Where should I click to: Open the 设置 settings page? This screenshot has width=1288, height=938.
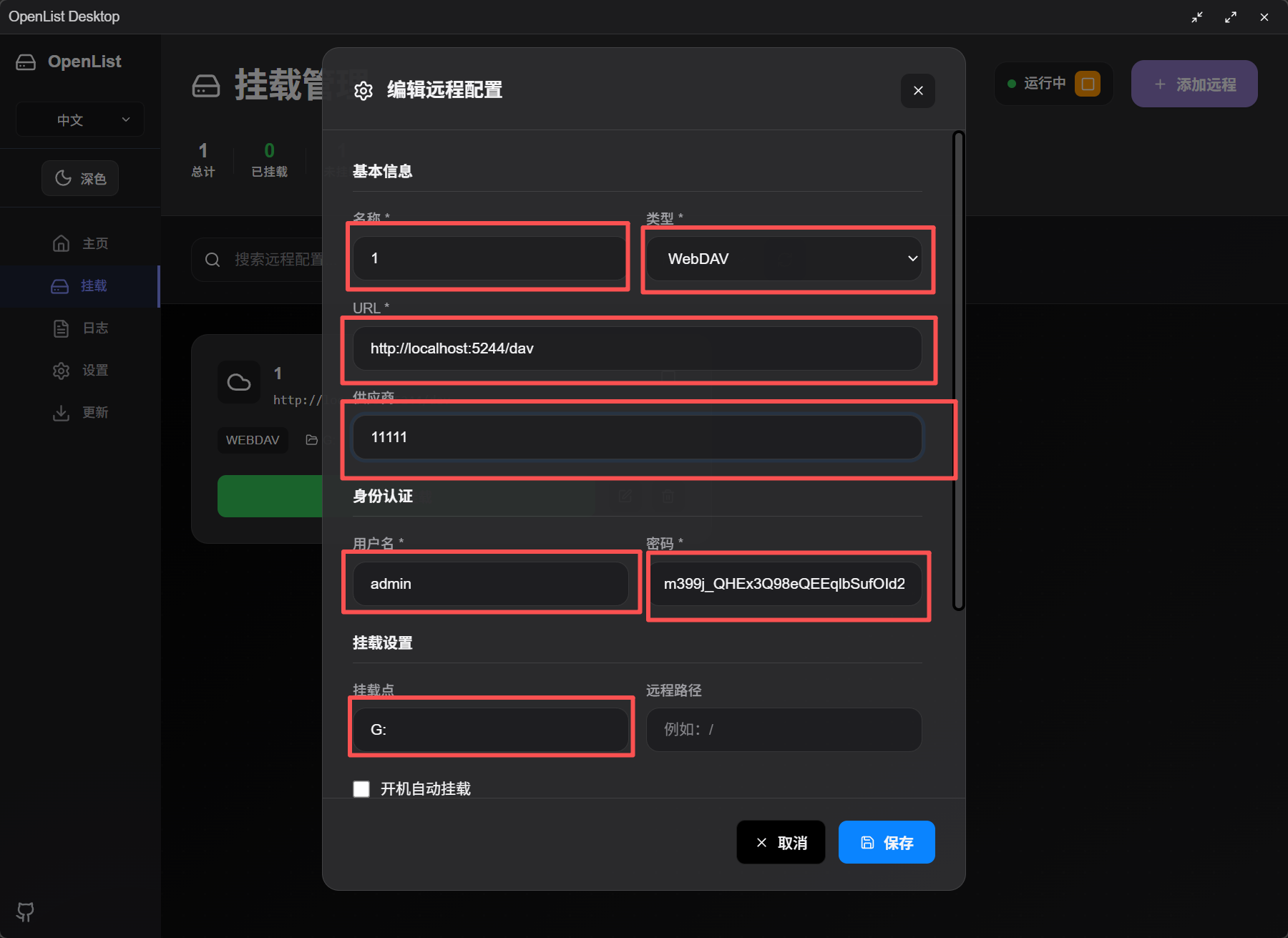point(80,370)
